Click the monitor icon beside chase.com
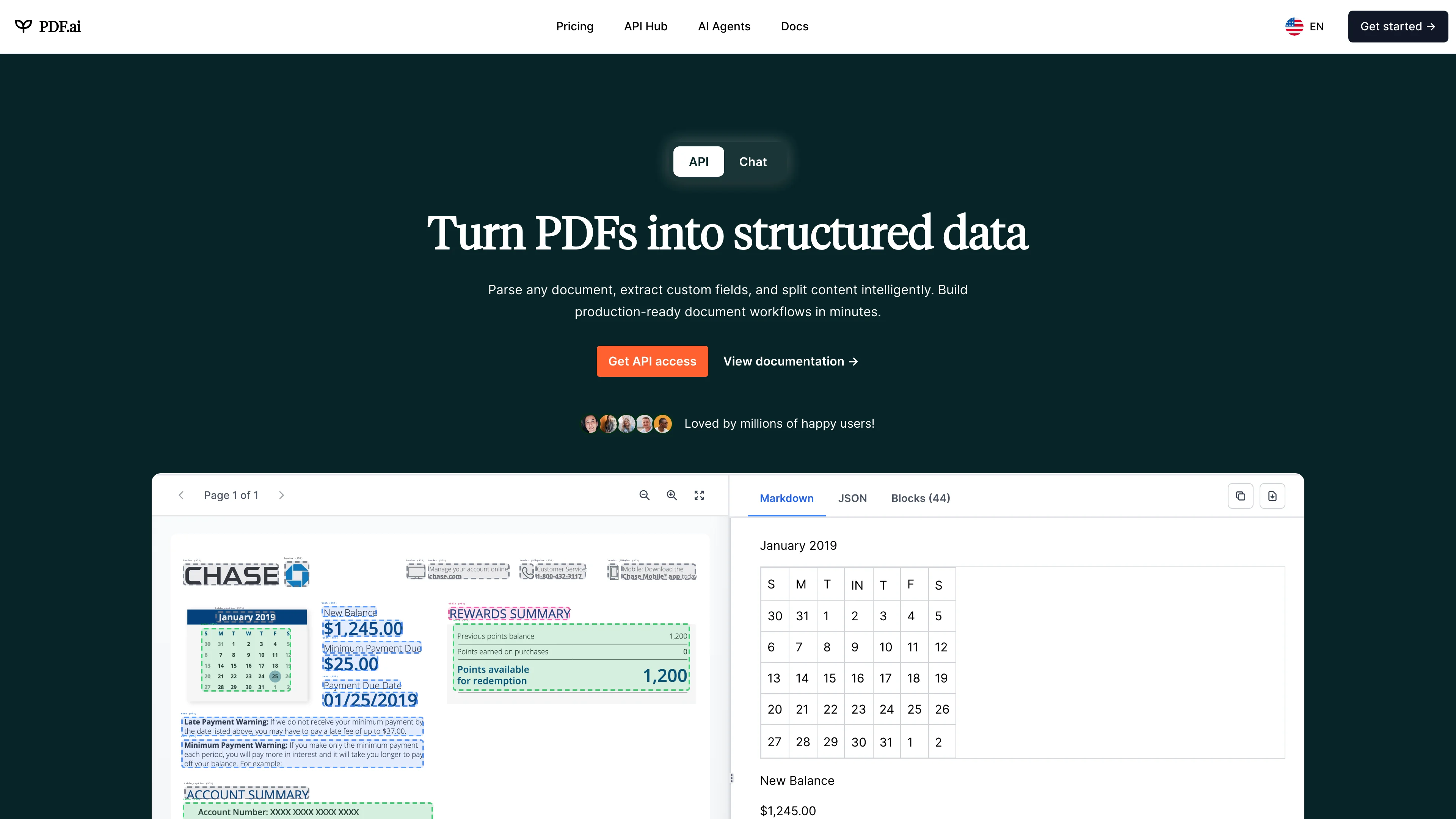 [416, 572]
